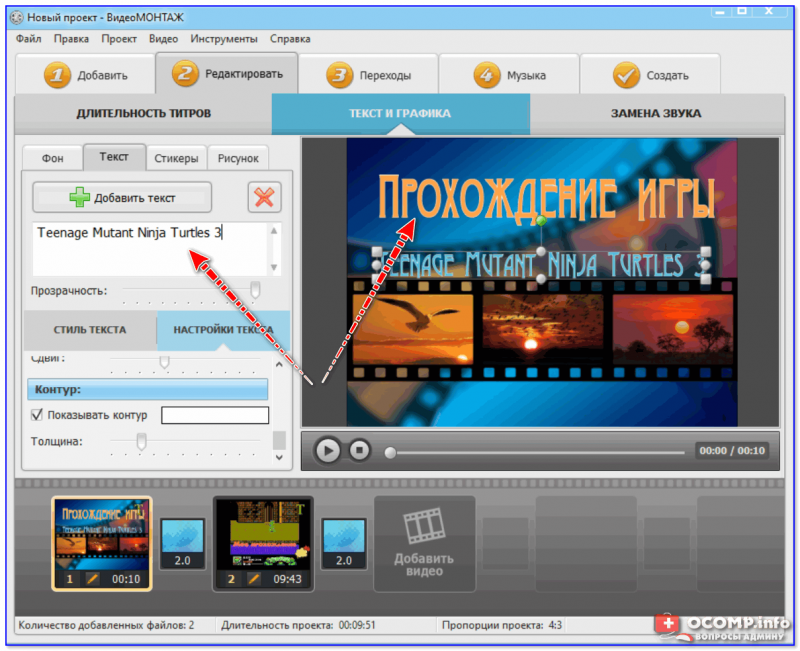Select the Teenage Mutant Ninja Turtles 3 text in preview

(541, 265)
